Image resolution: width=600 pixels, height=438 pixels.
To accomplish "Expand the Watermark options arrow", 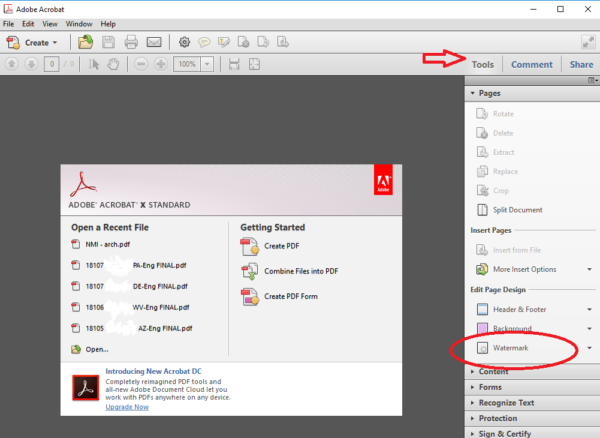I will click(589, 348).
